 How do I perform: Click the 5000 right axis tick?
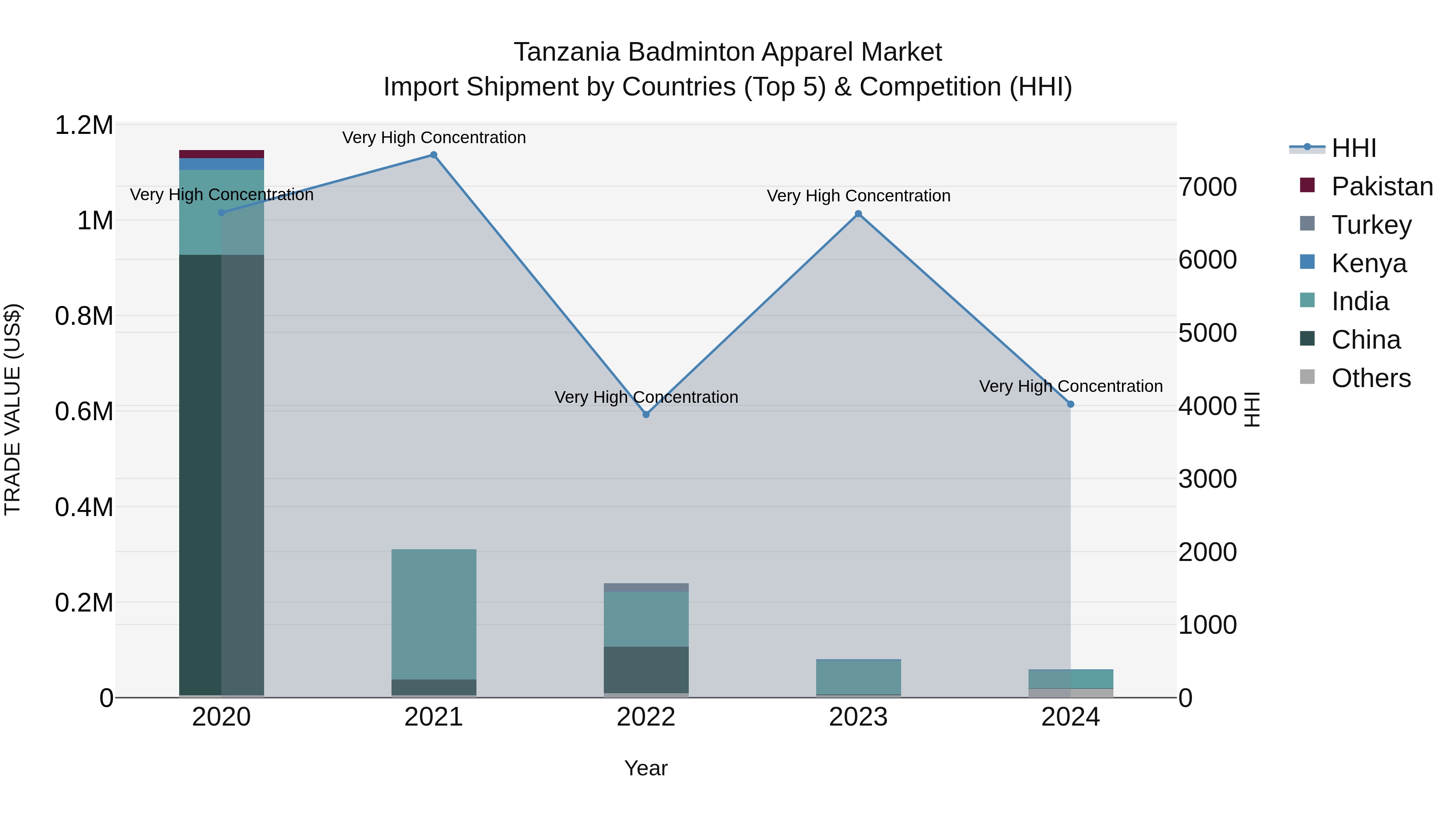pos(1208,333)
